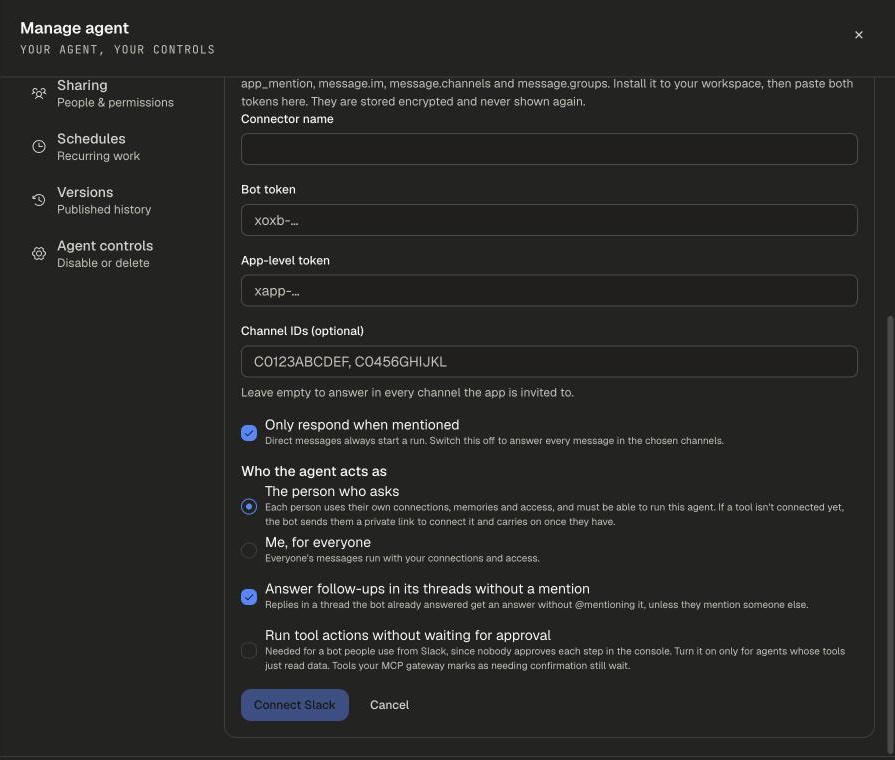Click the Versions history icon
Image resolution: width=895 pixels, height=760 pixels.
[x=39, y=200]
